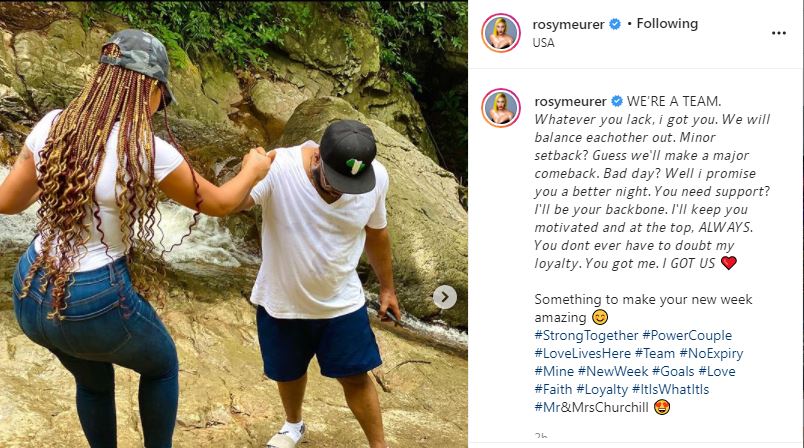Click the waterfall couple photo
The width and height of the screenshot is (804, 448).
[x=233, y=224]
